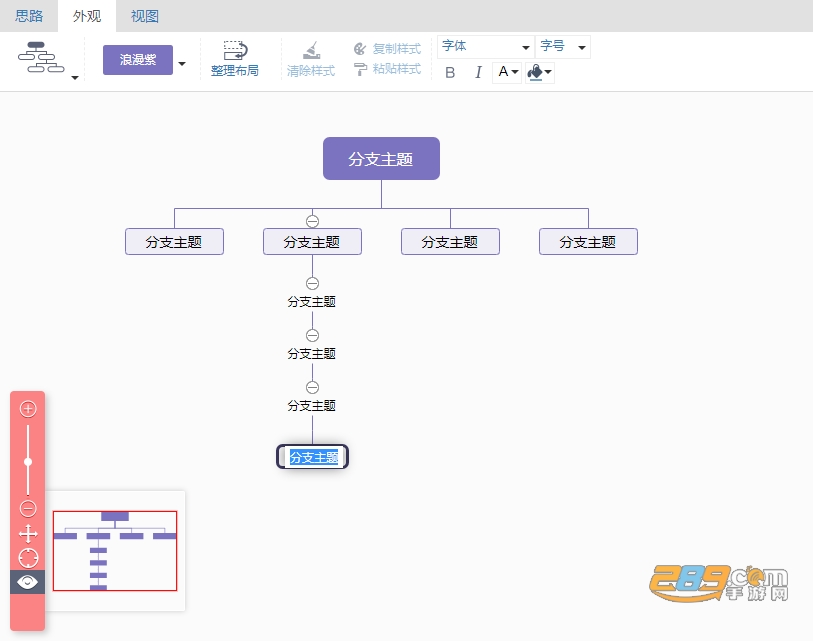Click the highlighted editing text box 分支主题
The height and width of the screenshot is (641, 813).
click(313, 457)
